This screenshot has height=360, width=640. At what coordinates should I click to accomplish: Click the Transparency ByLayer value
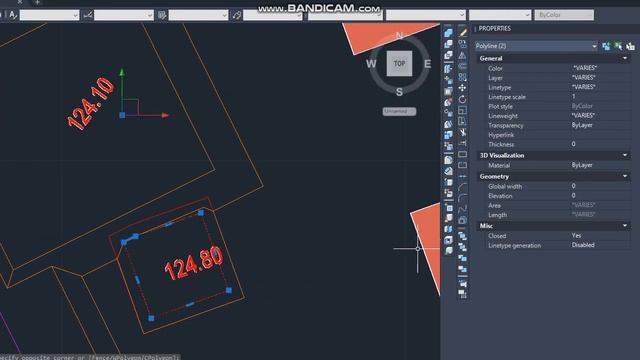[x=582, y=125]
